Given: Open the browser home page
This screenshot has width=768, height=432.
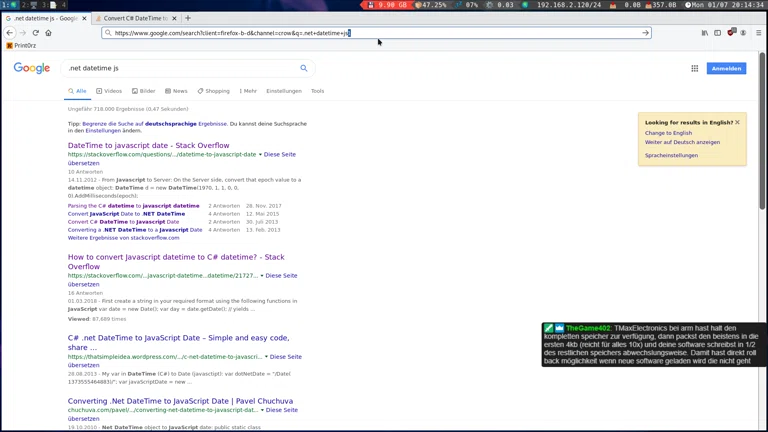Looking at the screenshot, I should tap(48, 33).
